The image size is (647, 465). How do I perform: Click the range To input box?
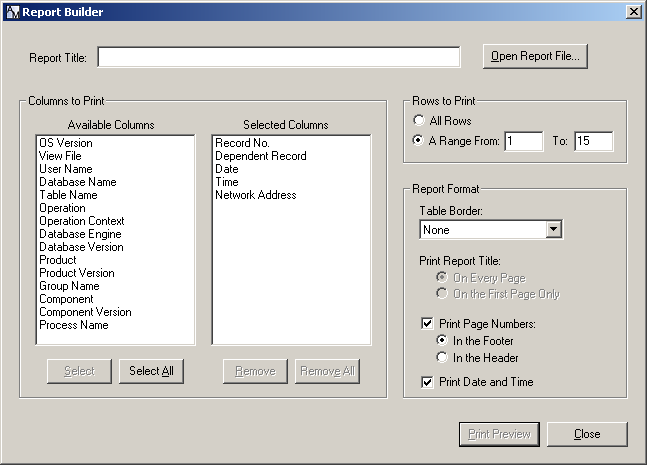coord(593,141)
